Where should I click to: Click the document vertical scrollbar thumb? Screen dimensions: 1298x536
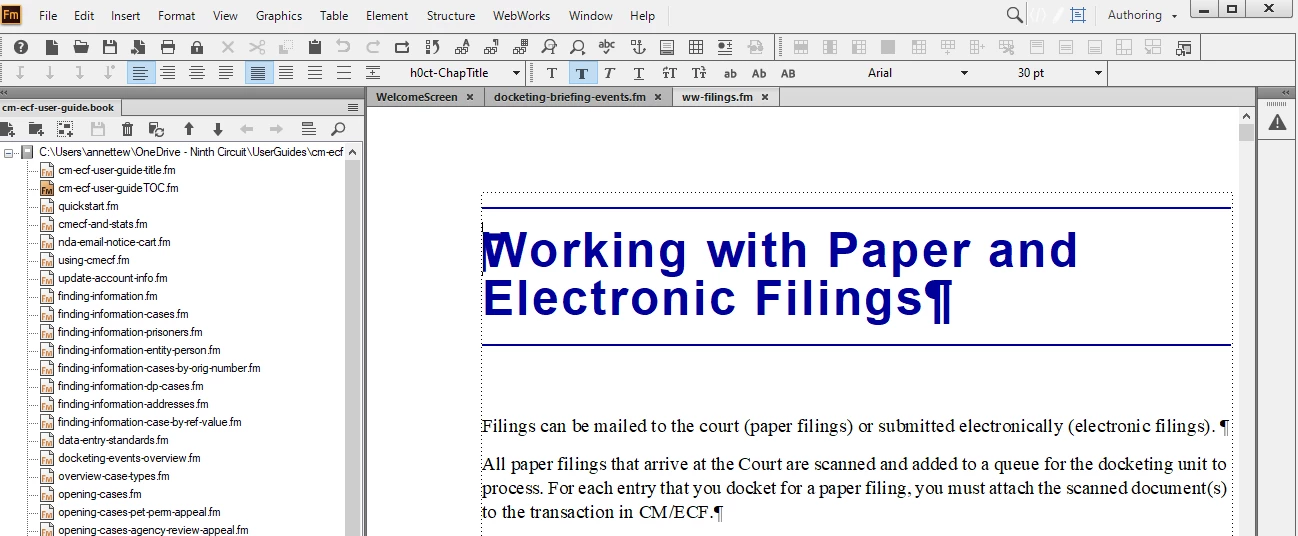(1246, 132)
